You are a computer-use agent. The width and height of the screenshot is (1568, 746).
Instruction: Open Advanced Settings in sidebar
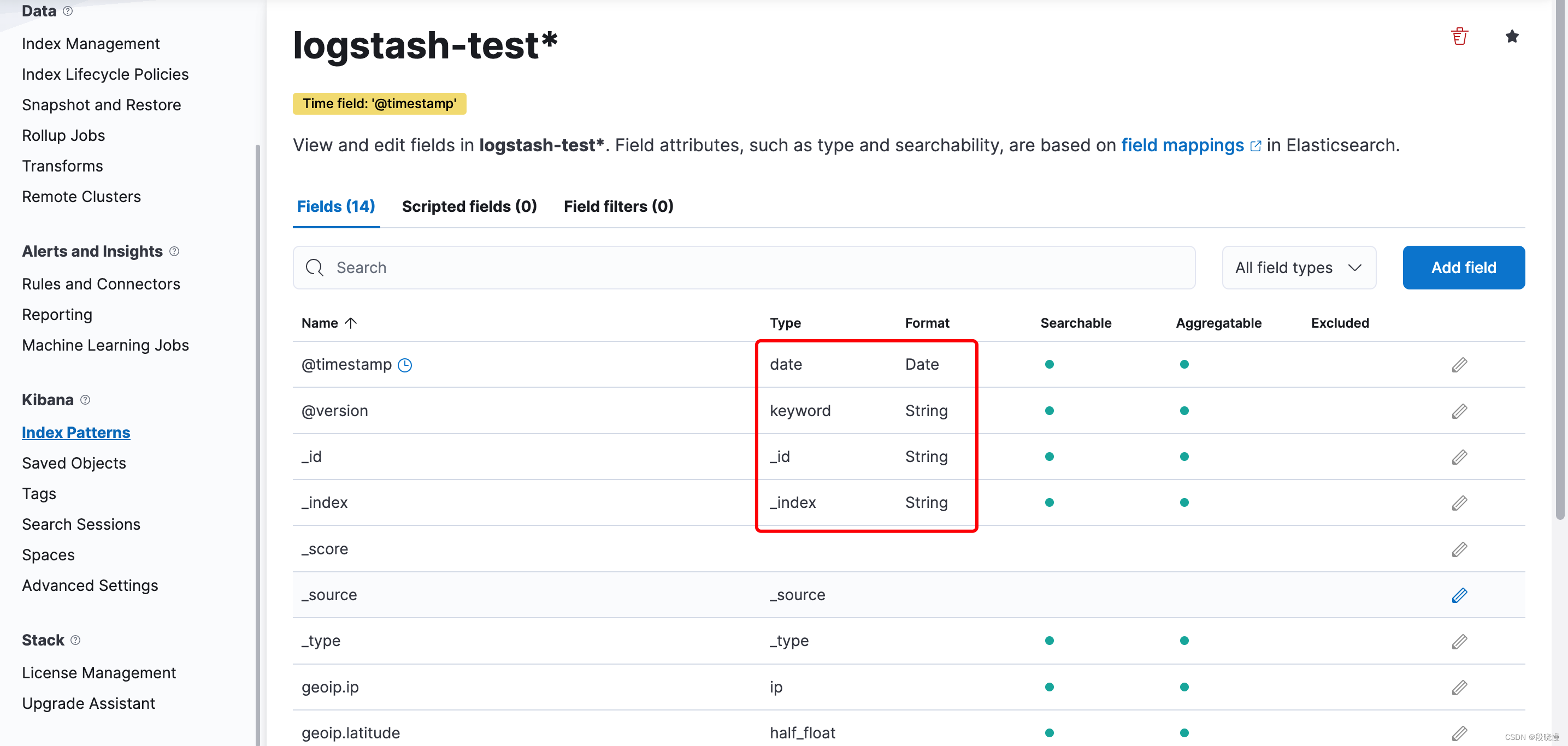tap(90, 585)
